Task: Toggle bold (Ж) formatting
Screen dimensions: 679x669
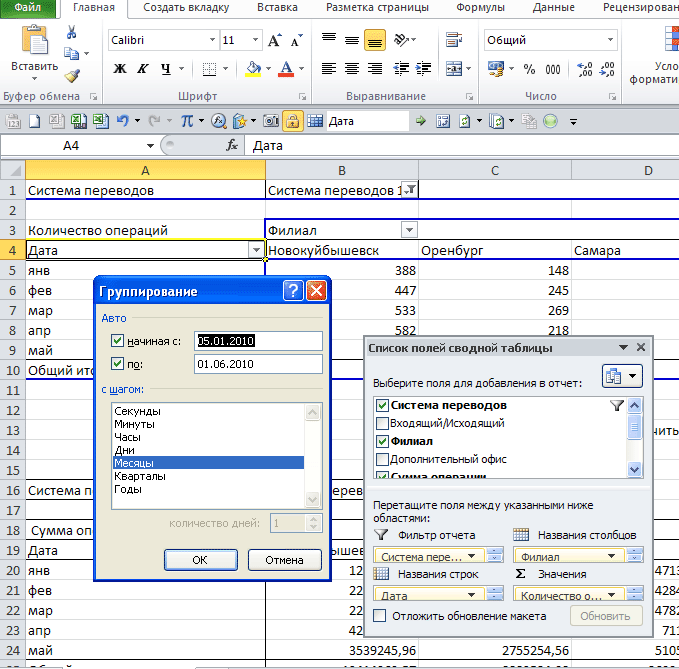Action: coord(120,68)
